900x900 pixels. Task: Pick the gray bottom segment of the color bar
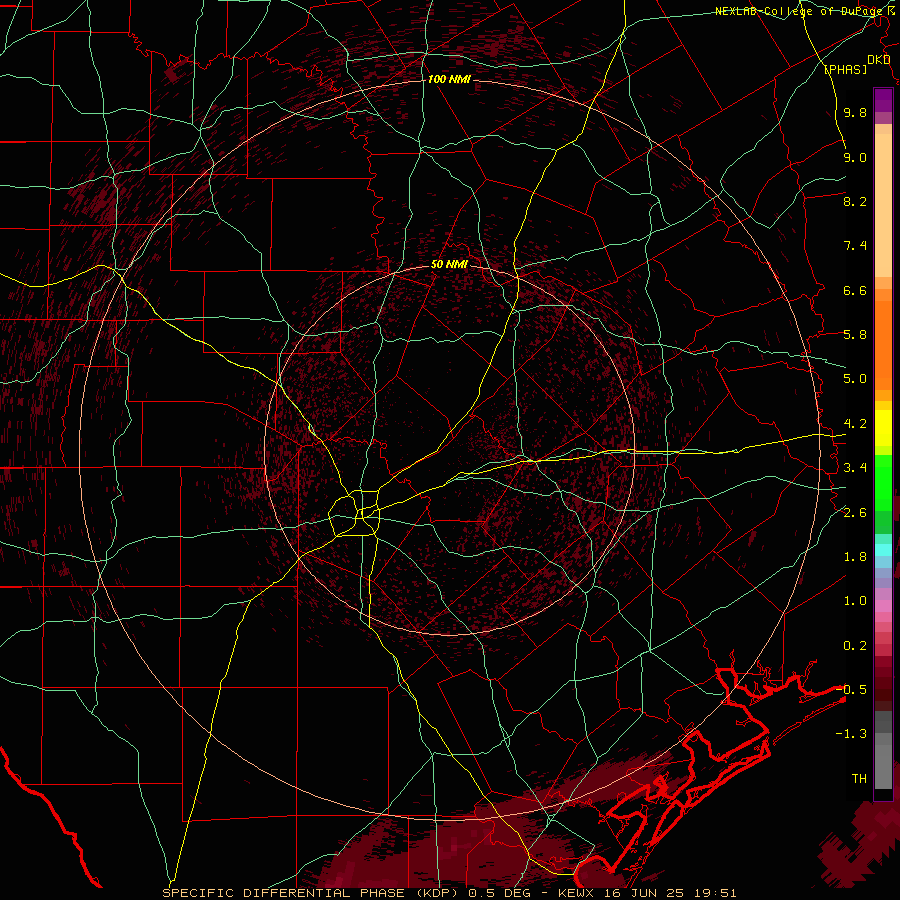click(x=883, y=769)
